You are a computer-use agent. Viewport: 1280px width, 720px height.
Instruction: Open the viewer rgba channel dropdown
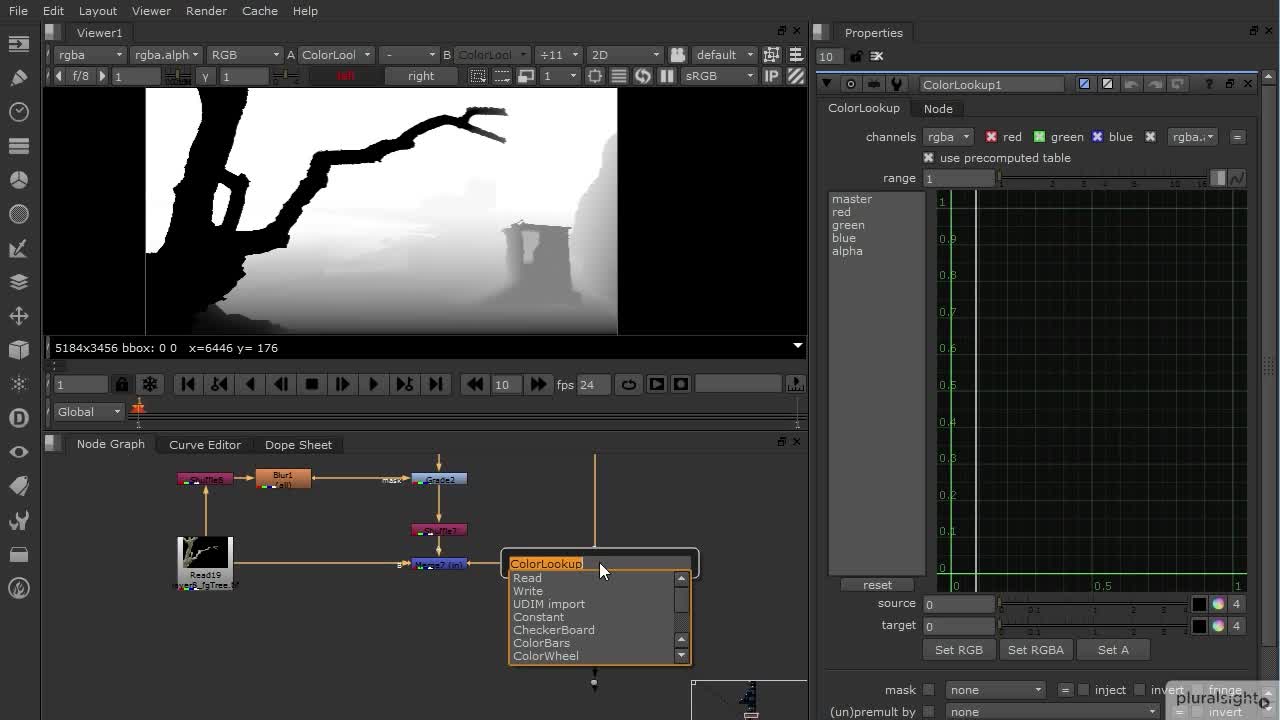[90, 55]
